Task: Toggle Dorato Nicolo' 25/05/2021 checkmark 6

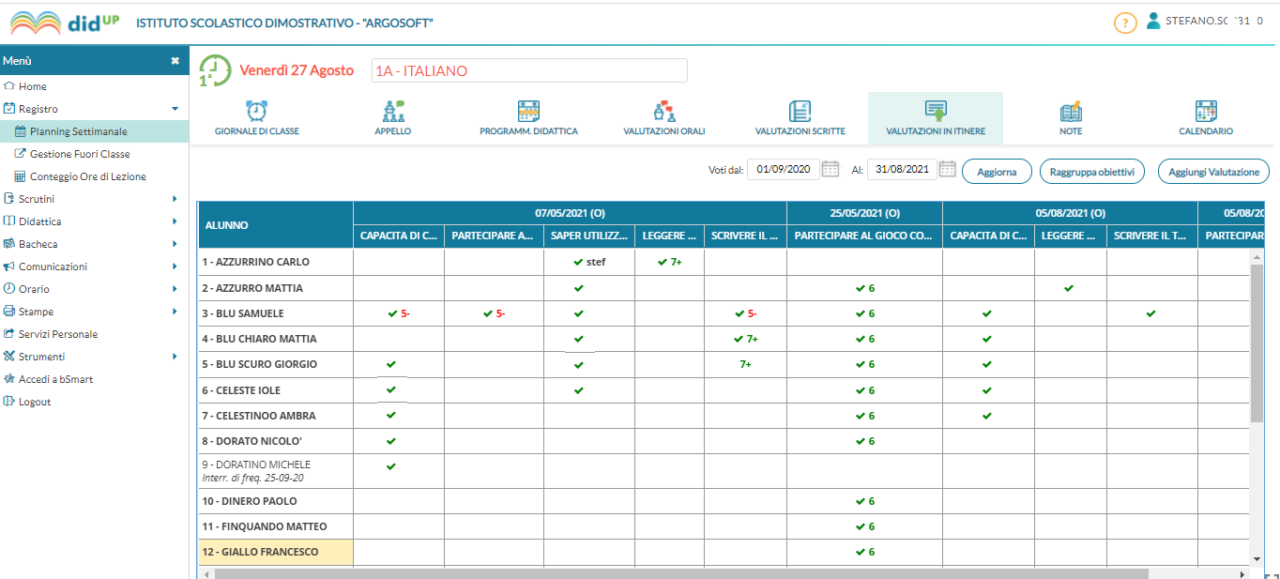Action: pyautogui.click(x=860, y=441)
